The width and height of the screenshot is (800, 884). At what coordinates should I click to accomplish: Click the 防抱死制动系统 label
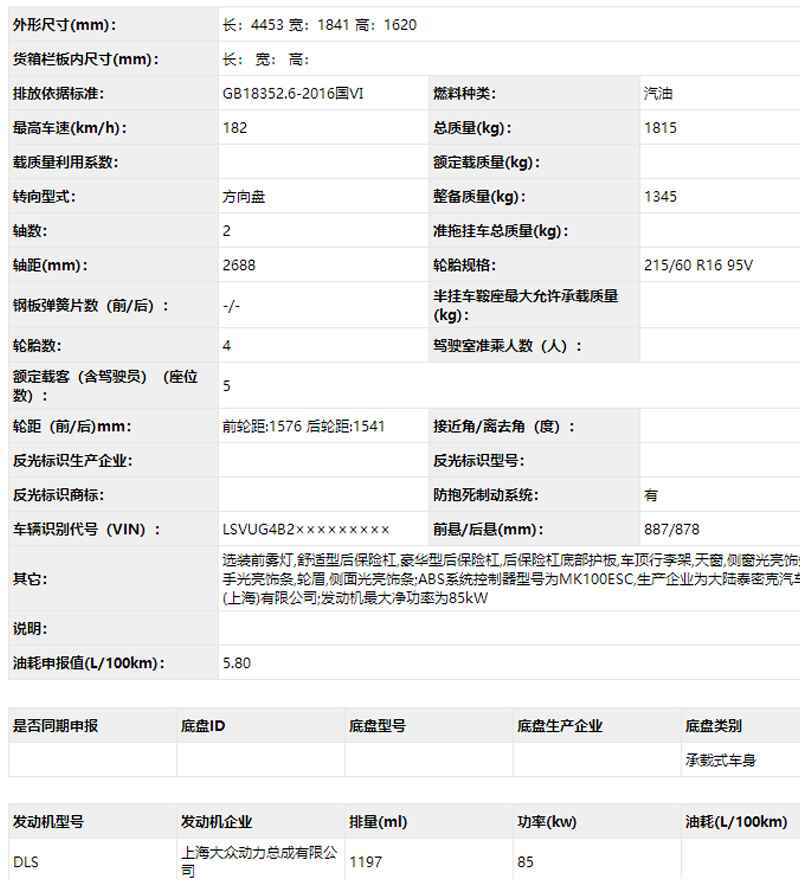(486, 495)
